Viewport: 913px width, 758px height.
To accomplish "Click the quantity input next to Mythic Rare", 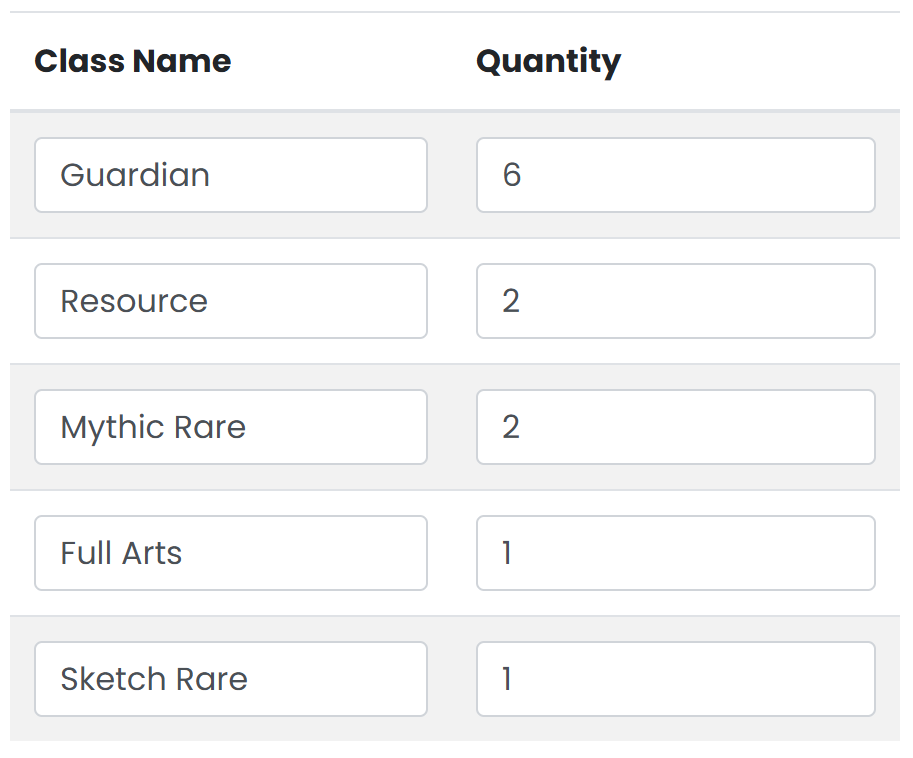I will pyautogui.click(x=675, y=427).
